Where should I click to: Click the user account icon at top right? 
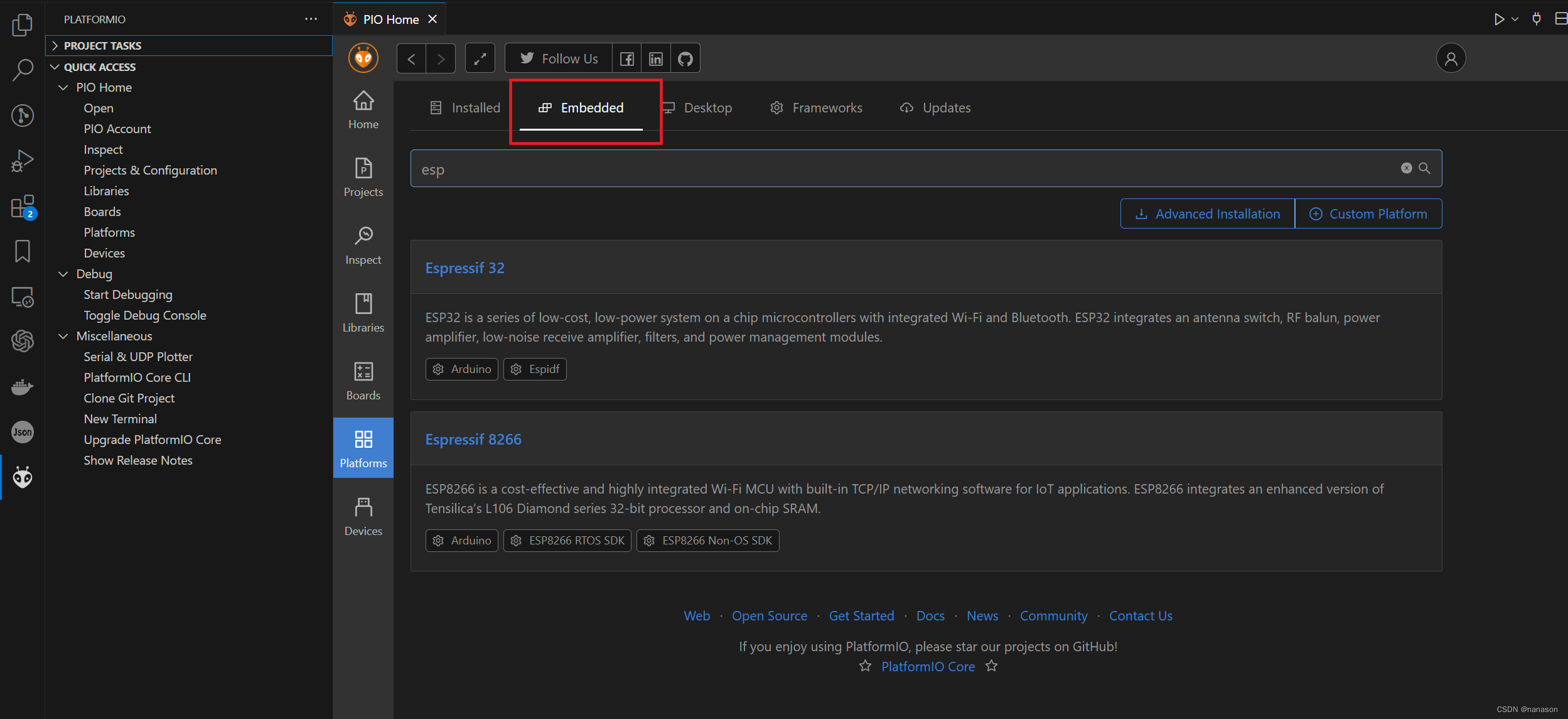coord(1451,58)
